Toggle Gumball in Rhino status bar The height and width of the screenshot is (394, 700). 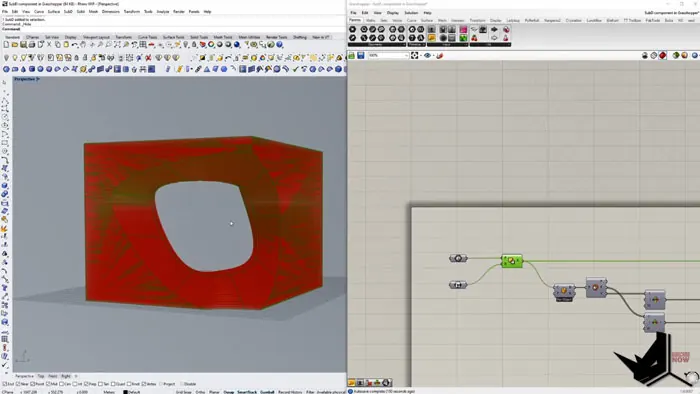267,392
